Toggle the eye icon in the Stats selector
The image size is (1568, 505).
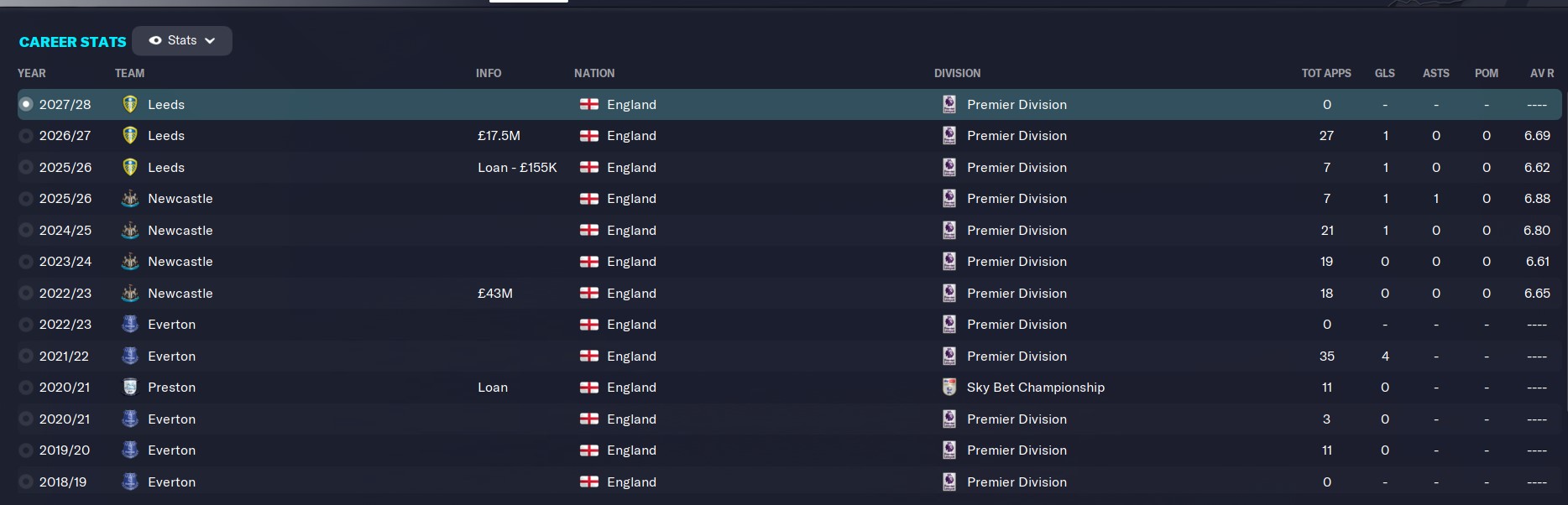click(155, 40)
